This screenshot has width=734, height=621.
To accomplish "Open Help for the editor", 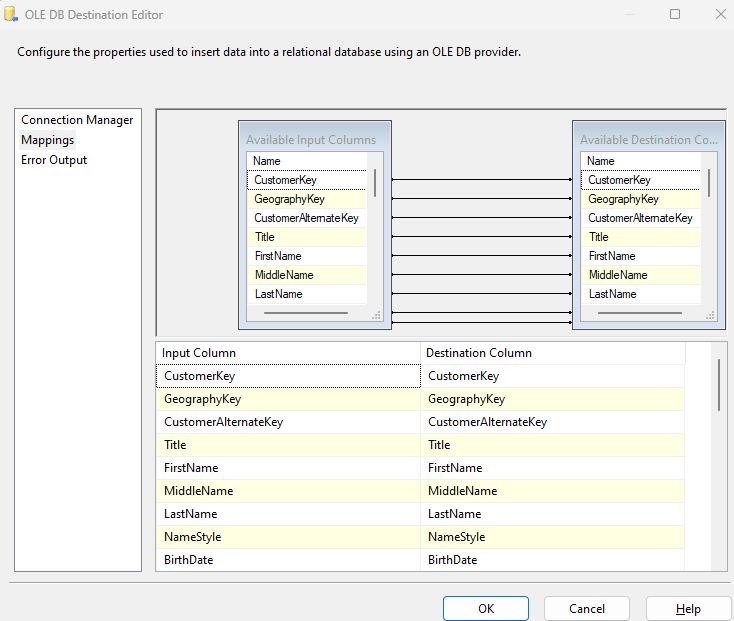I will pyautogui.click(x=688, y=608).
